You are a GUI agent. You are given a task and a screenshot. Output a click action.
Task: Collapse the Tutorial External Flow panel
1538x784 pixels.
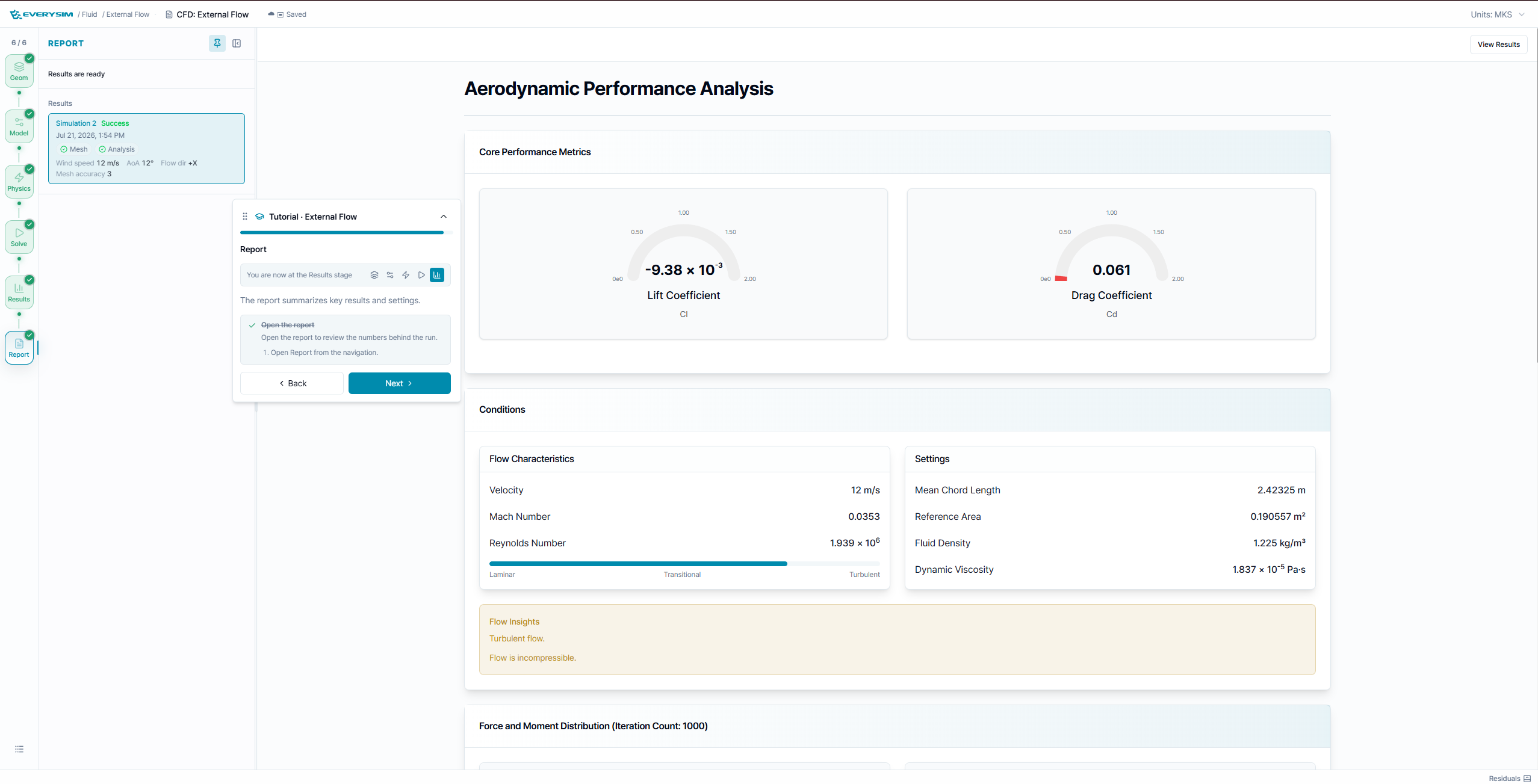click(x=444, y=217)
